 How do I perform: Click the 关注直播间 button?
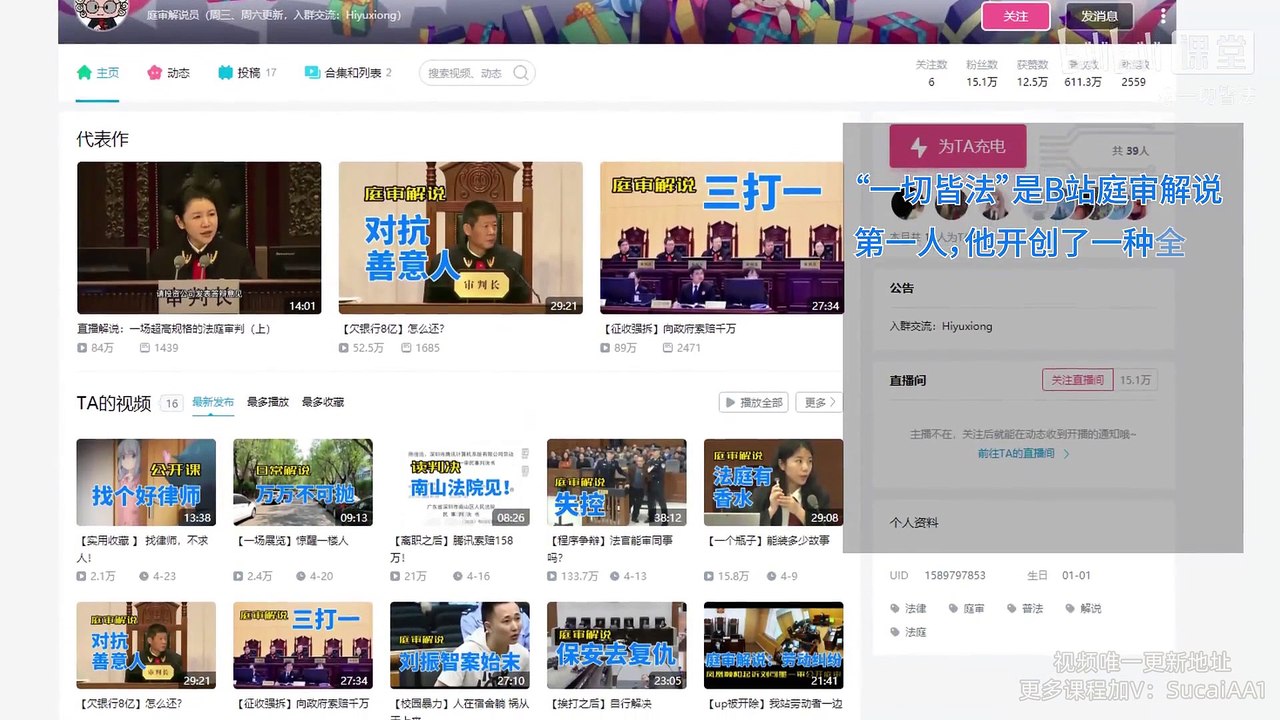[1078, 380]
